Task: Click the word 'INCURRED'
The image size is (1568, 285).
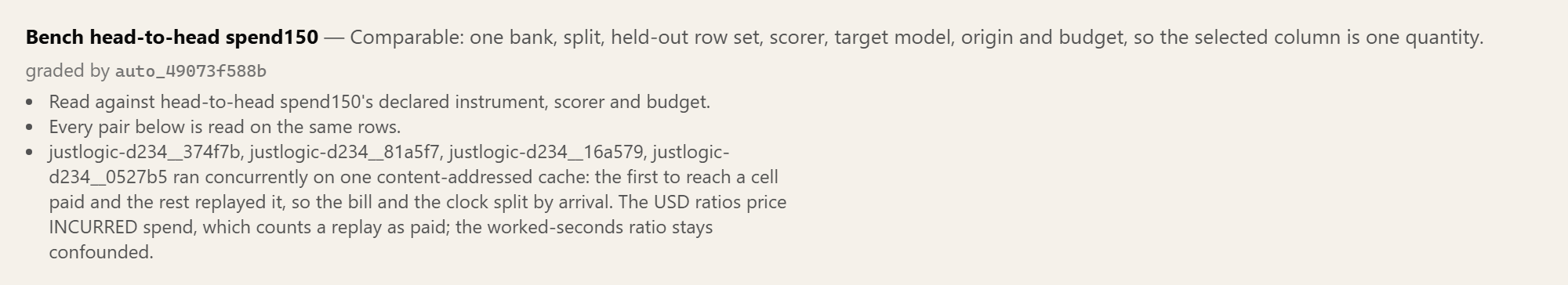Action: point(93,227)
